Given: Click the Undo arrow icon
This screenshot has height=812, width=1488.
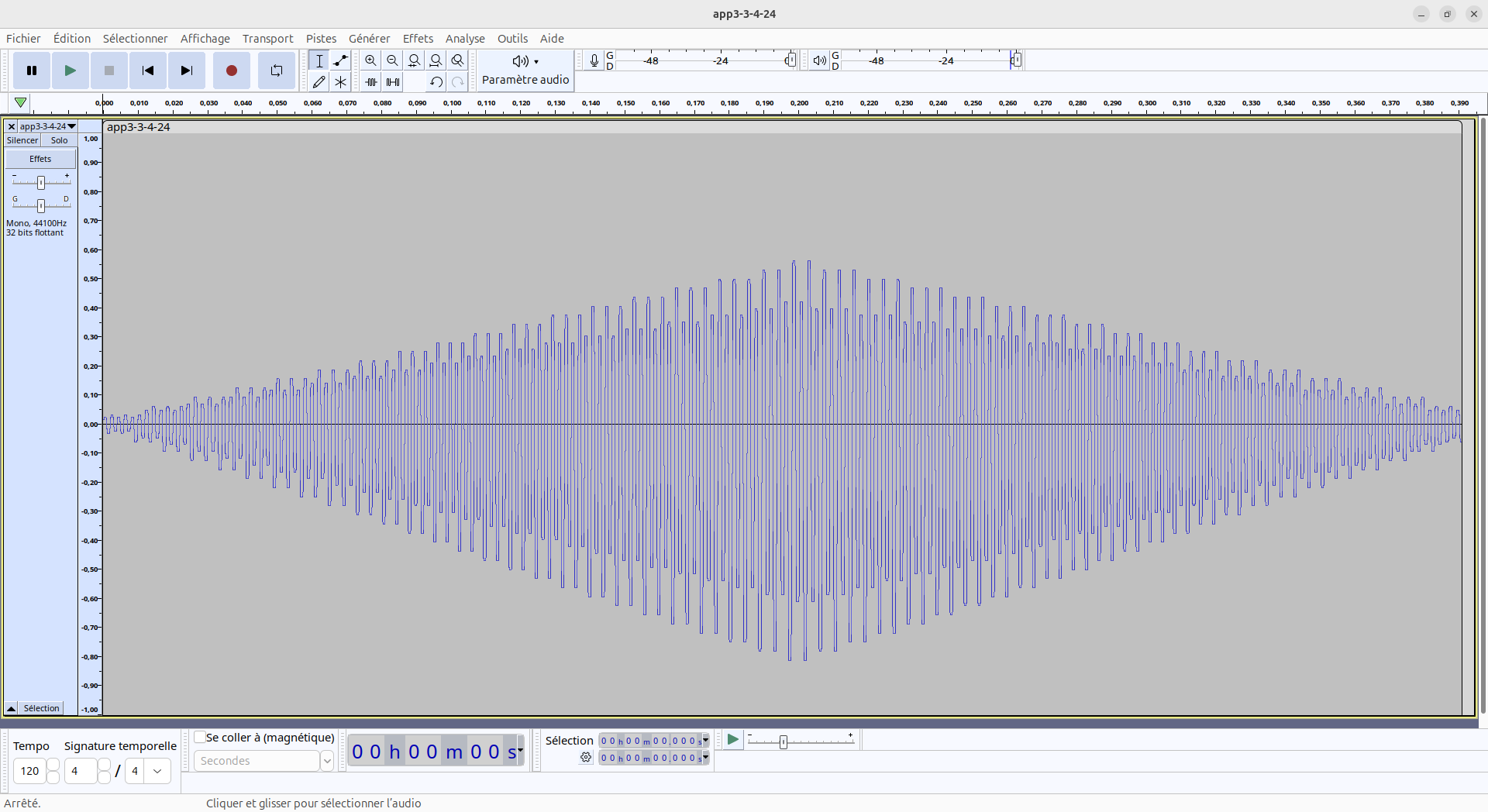Looking at the screenshot, I should (x=436, y=82).
